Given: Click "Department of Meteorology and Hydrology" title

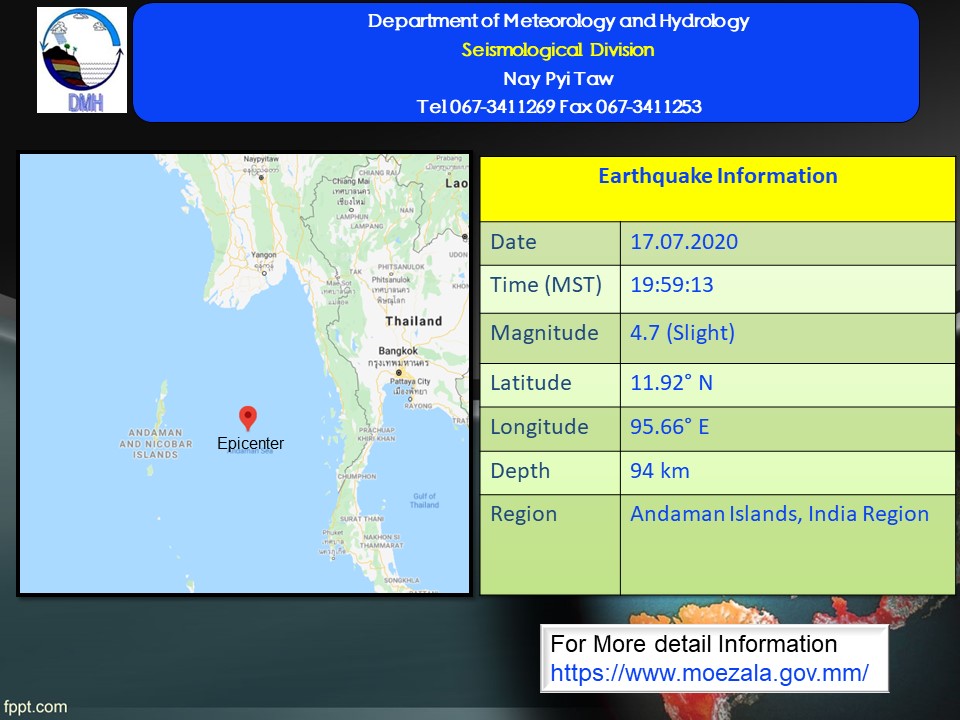Looking at the screenshot, I should 558,21.
